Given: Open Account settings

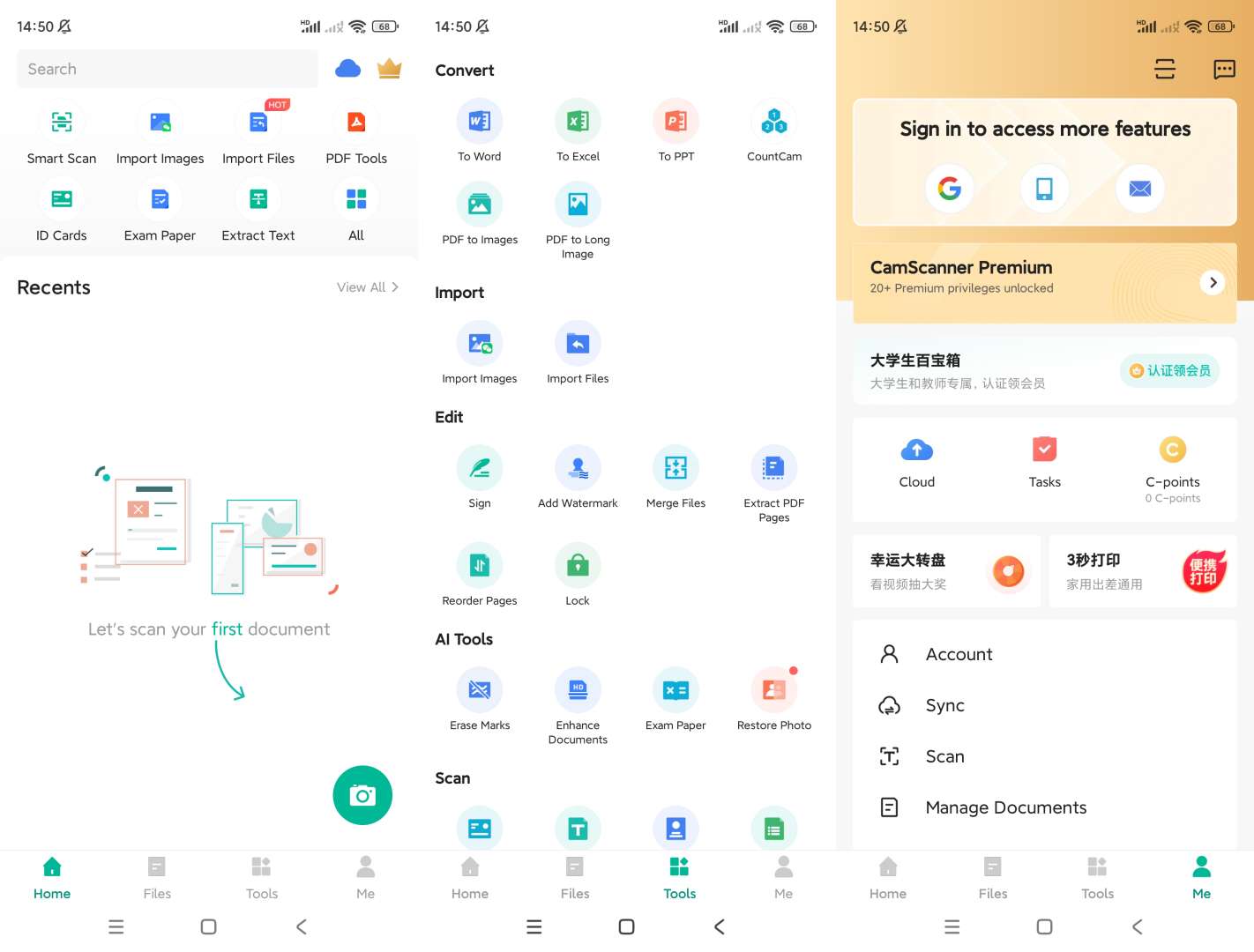Looking at the screenshot, I should click(1045, 654).
